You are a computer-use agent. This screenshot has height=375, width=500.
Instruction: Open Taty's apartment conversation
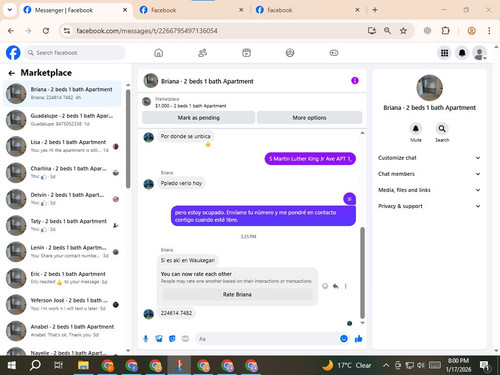[x=63, y=225]
